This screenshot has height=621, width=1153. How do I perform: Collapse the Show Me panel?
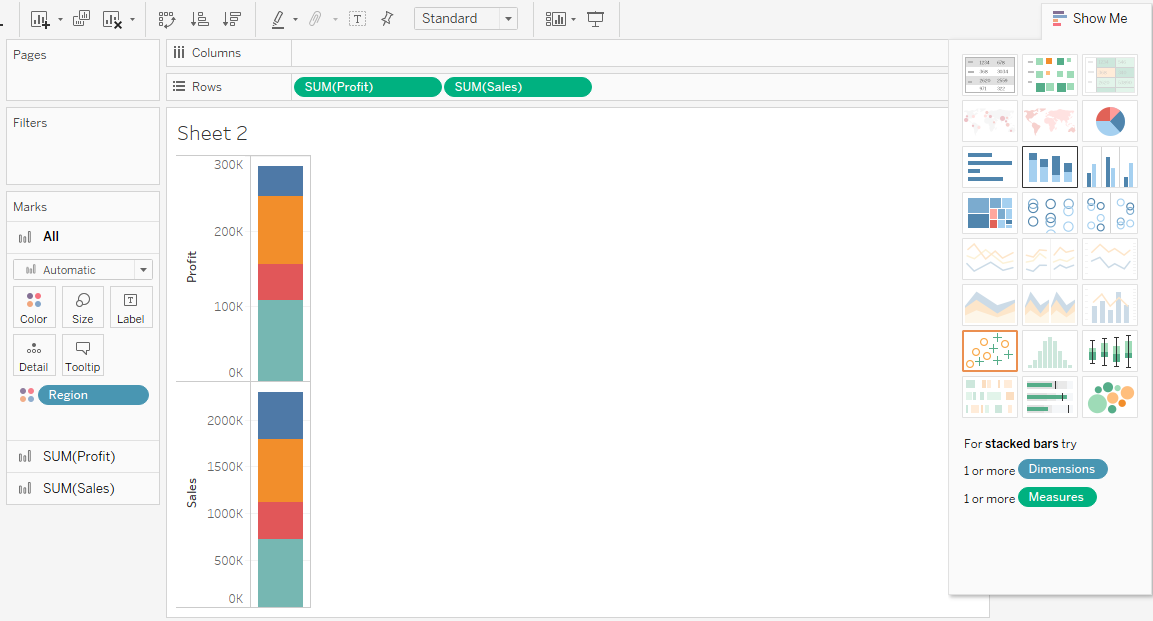[1091, 18]
